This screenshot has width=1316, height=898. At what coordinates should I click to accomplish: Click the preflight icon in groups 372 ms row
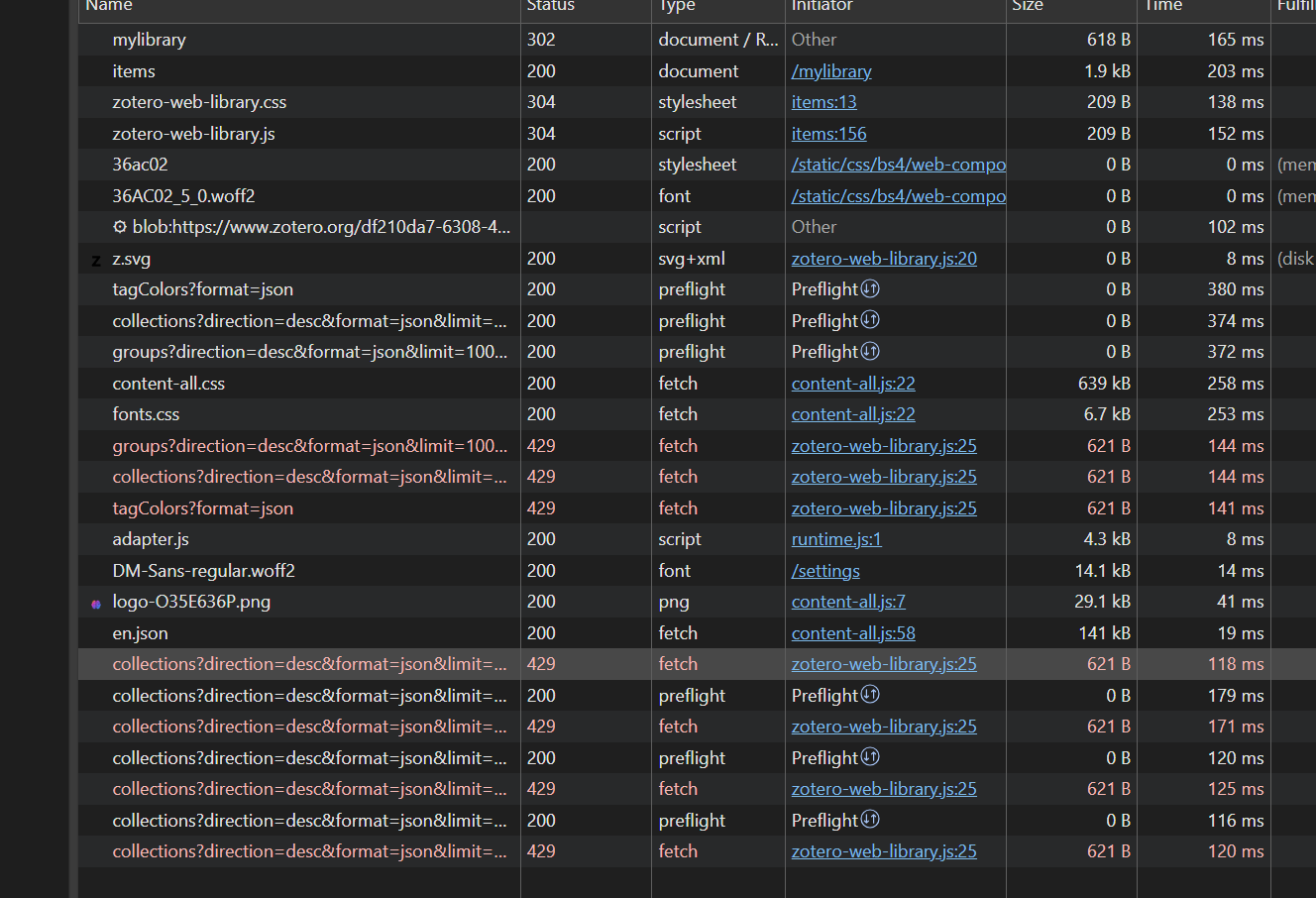point(870,351)
